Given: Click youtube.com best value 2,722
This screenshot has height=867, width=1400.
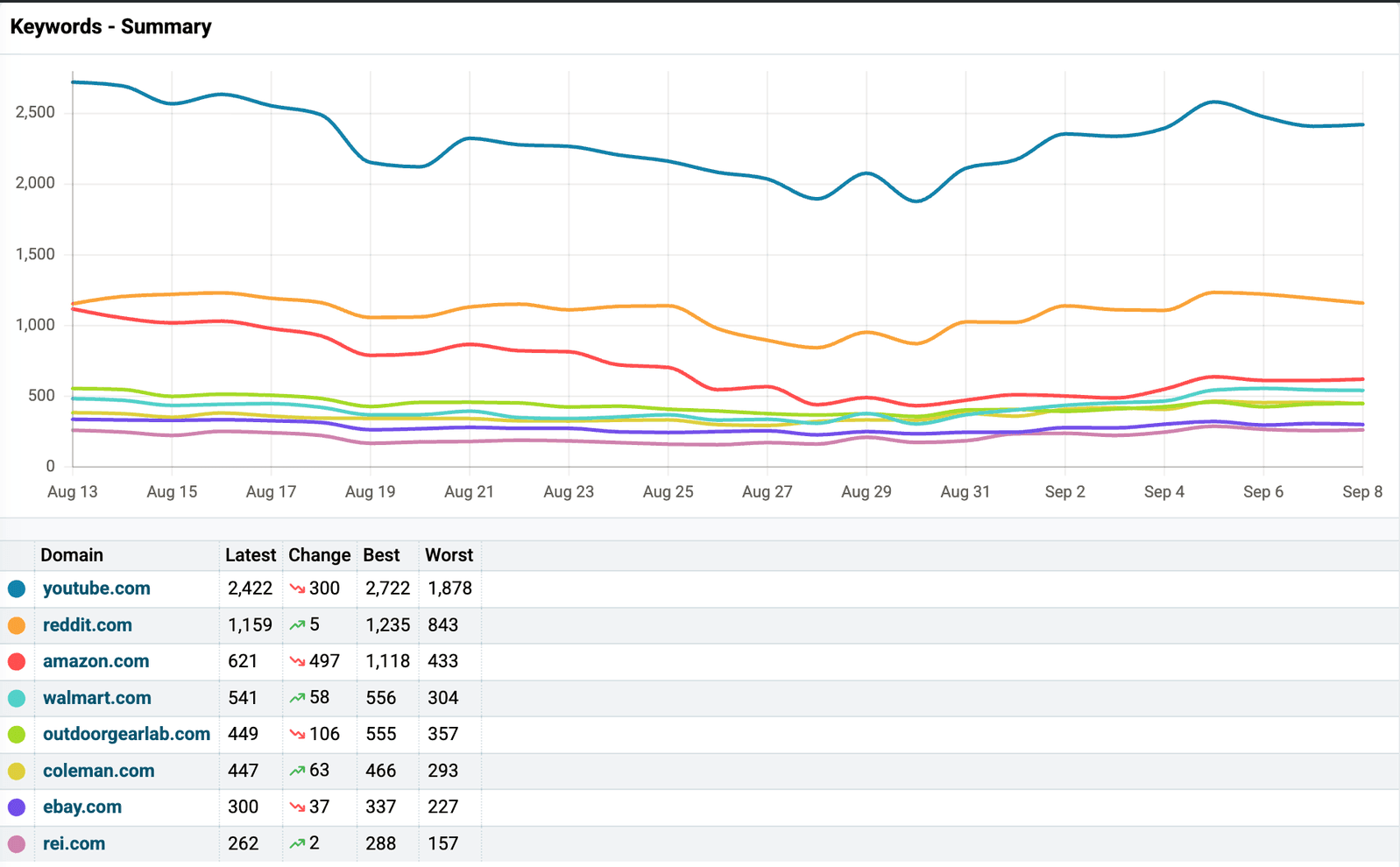Looking at the screenshot, I should tap(388, 589).
